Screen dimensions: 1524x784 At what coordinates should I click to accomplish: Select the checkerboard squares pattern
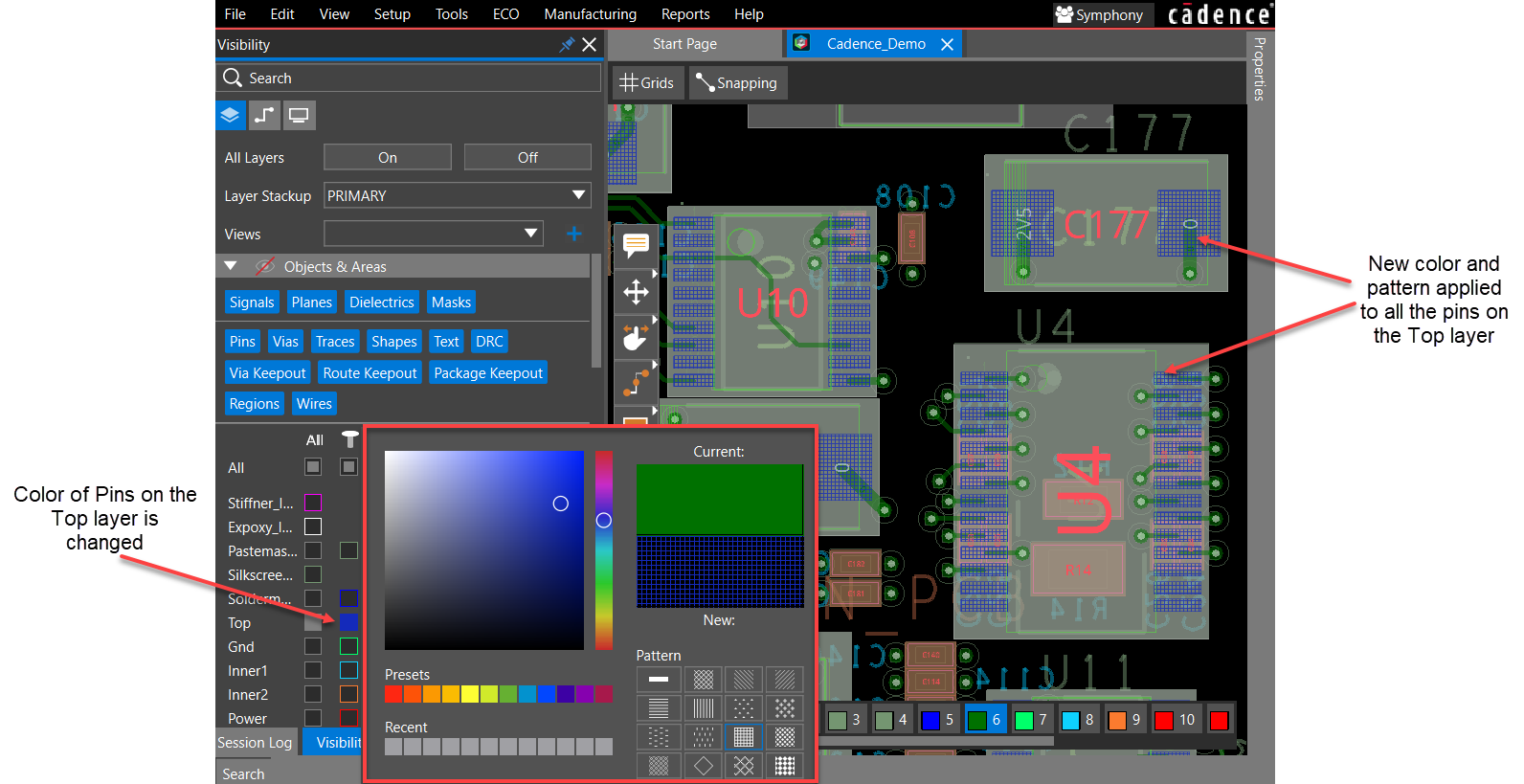pos(785,765)
